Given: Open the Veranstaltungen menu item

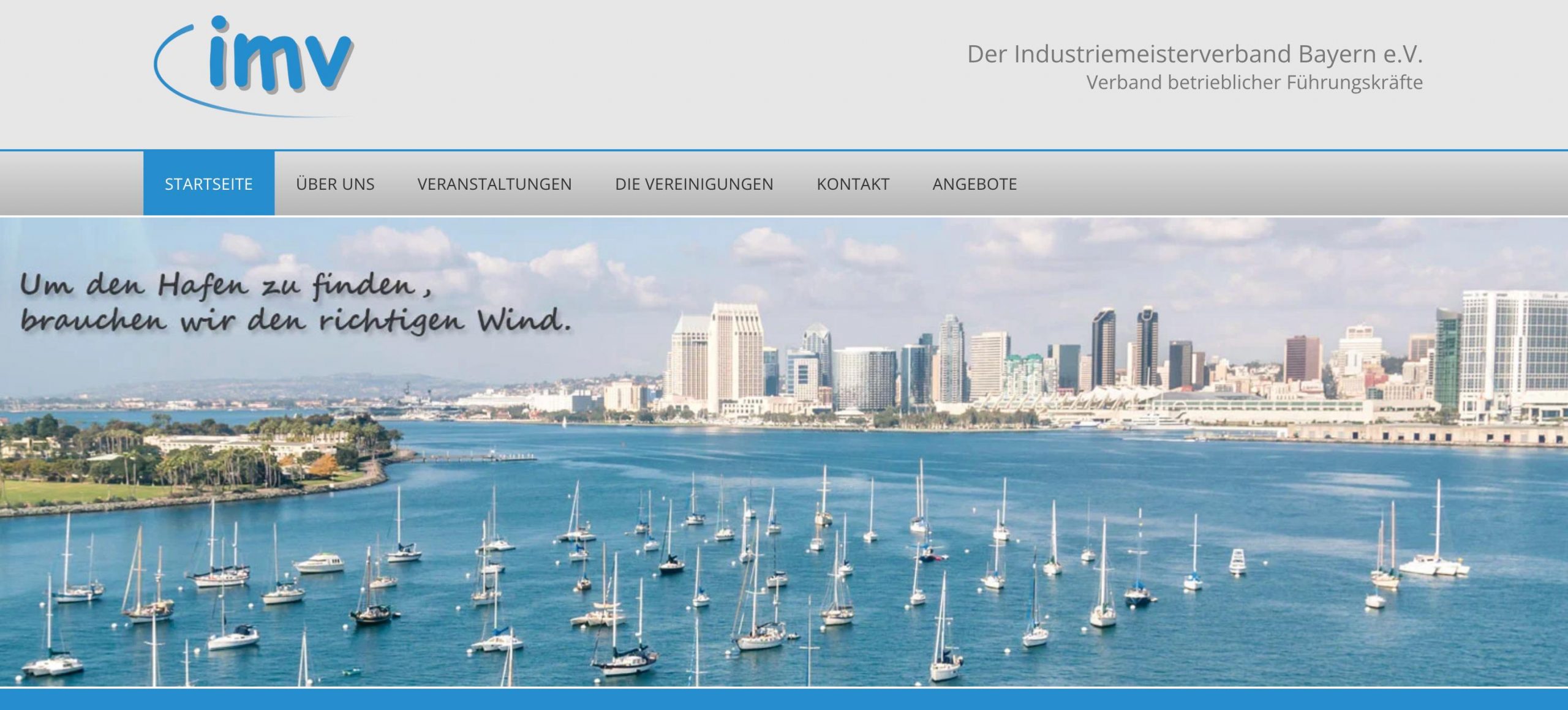Looking at the screenshot, I should [x=494, y=184].
